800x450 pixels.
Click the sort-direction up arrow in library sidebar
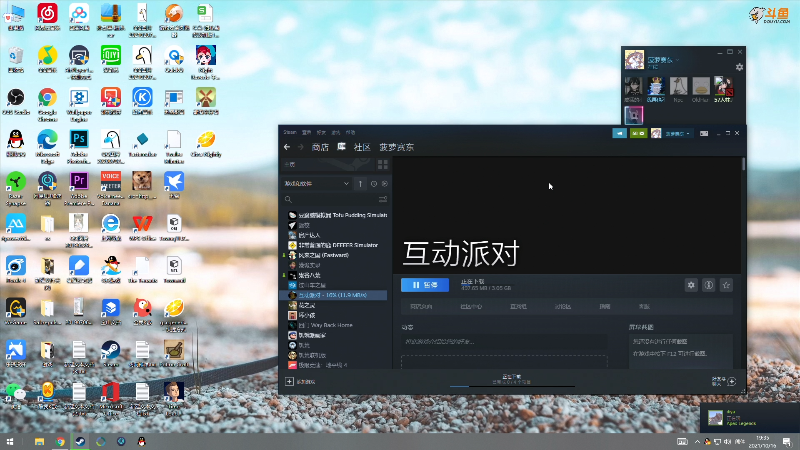[360, 184]
